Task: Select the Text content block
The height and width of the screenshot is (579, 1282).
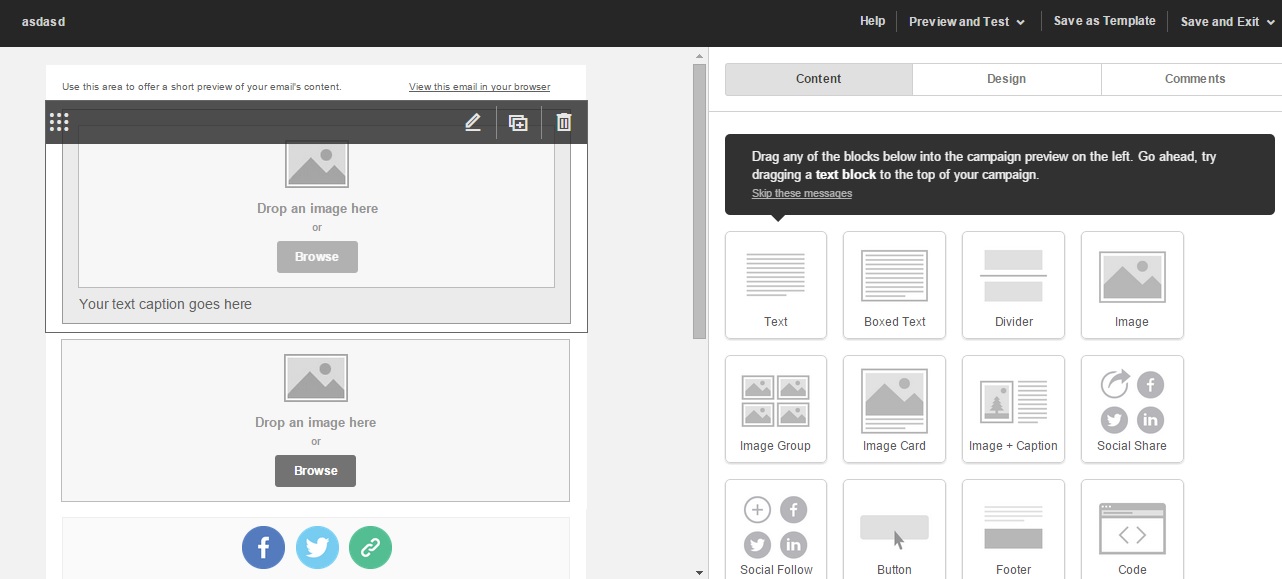Action: [775, 285]
